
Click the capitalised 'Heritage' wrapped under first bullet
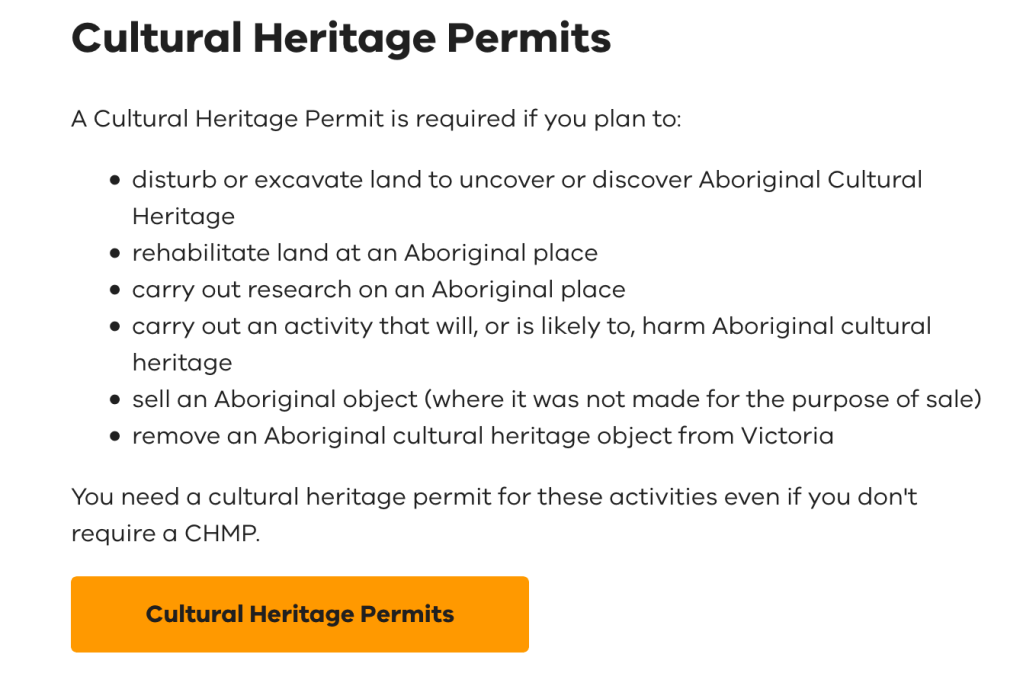pyautogui.click(x=183, y=217)
